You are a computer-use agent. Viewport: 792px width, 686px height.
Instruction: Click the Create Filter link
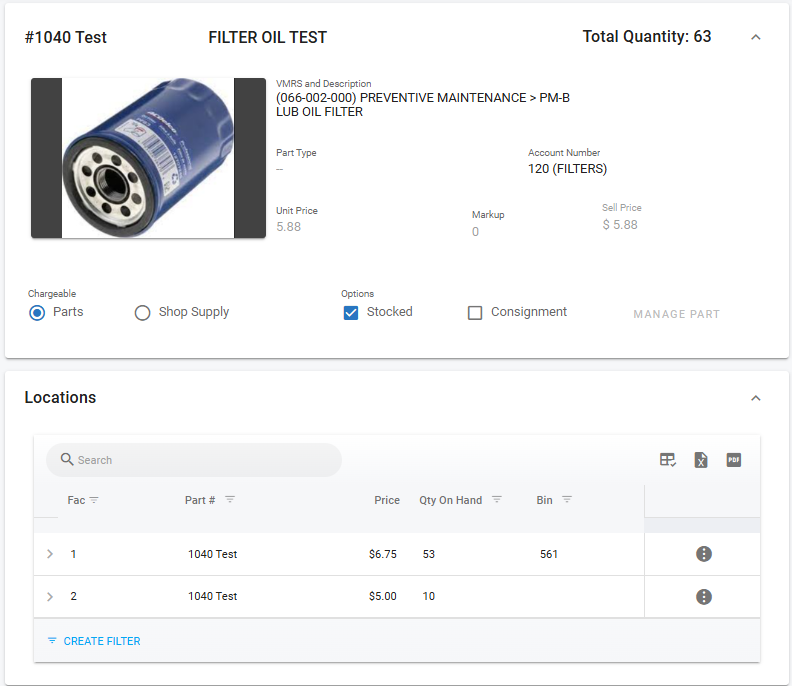[94, 641]
